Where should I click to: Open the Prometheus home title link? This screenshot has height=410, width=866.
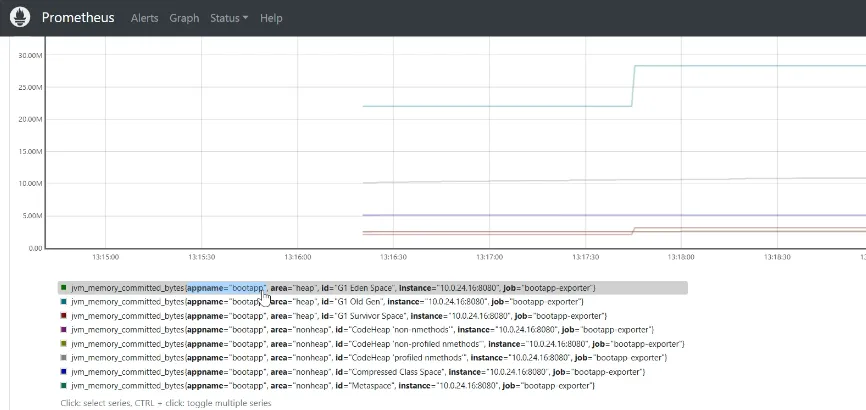[78, 18]
